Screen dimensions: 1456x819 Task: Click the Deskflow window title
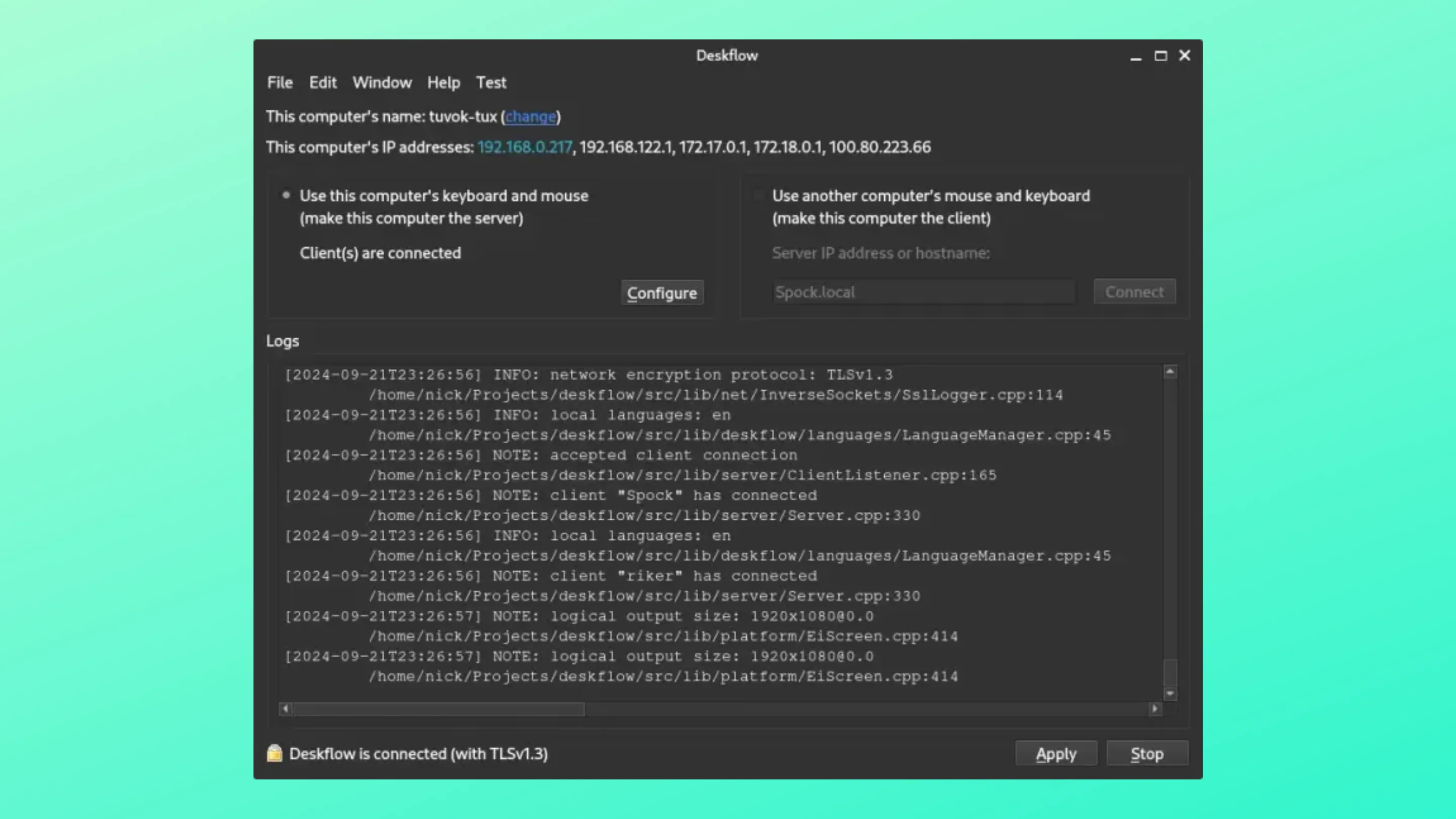pos(727,56)
